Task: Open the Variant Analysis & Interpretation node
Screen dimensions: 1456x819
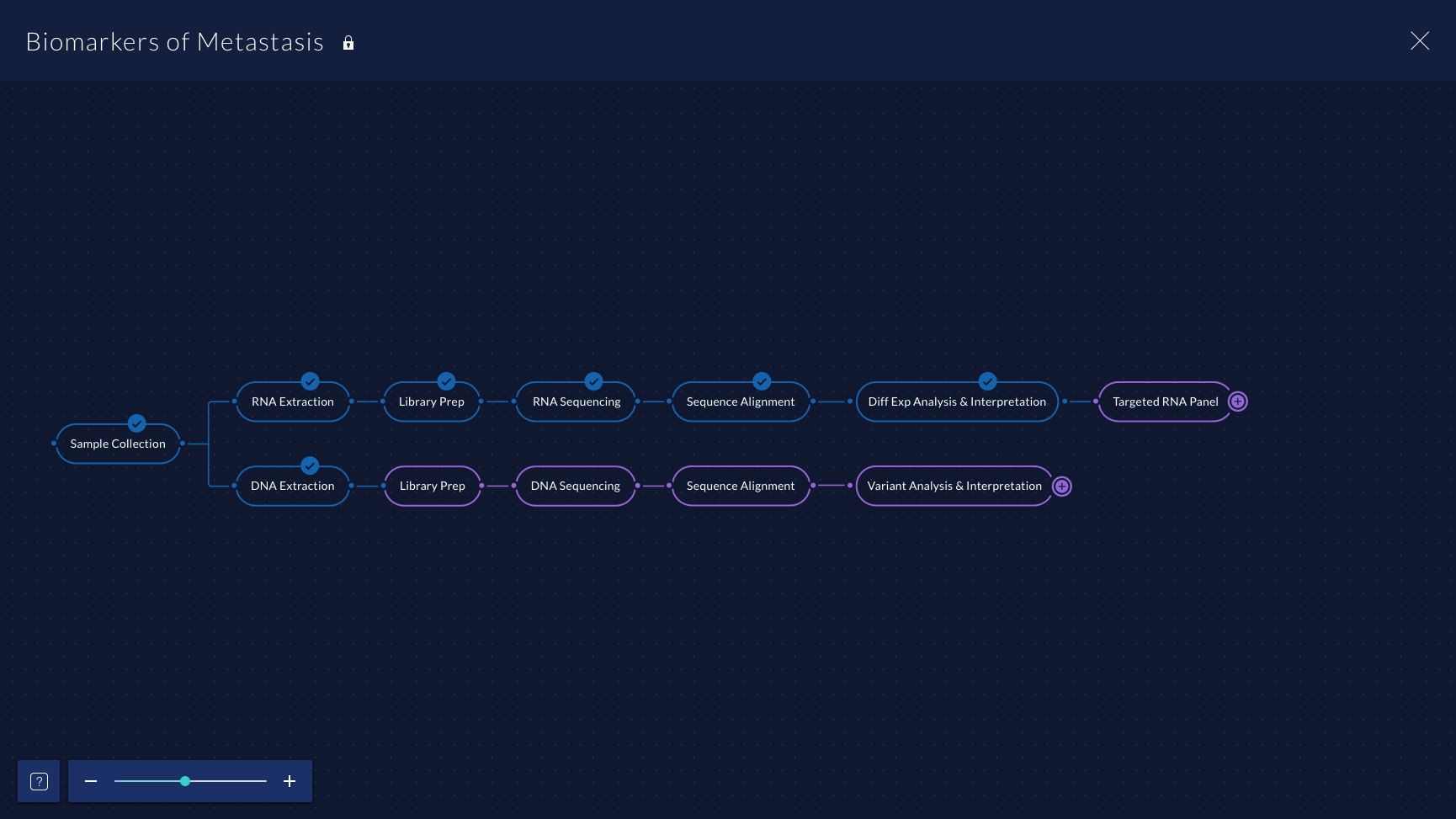Action: coord(954,486)
